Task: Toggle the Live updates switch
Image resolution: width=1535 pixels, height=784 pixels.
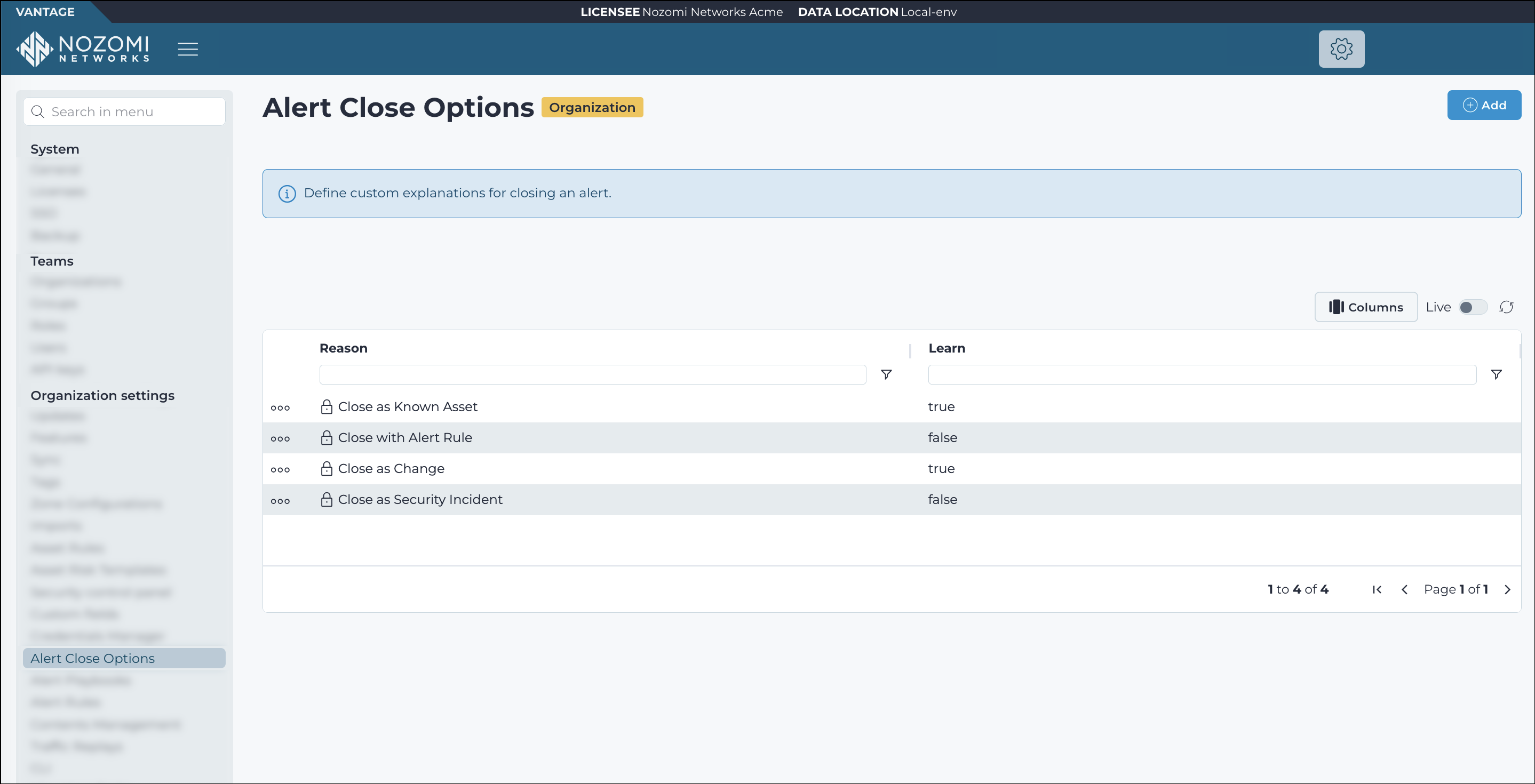Action: click(x=1473, y=307)
